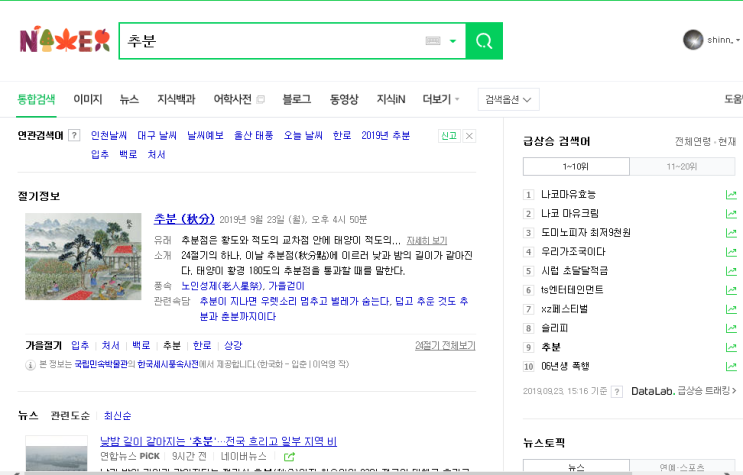Select 입추 in the 가을절기 list

80,346
